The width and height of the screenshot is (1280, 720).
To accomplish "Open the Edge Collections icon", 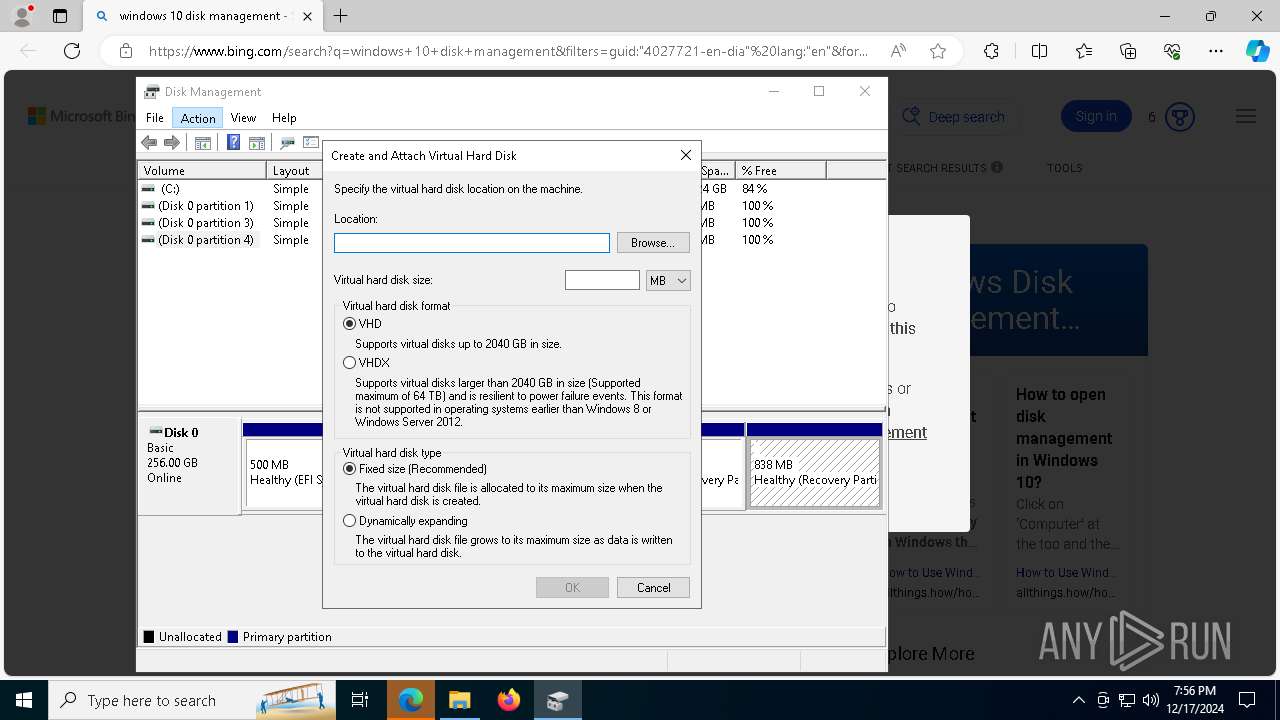I will 1128,51.
